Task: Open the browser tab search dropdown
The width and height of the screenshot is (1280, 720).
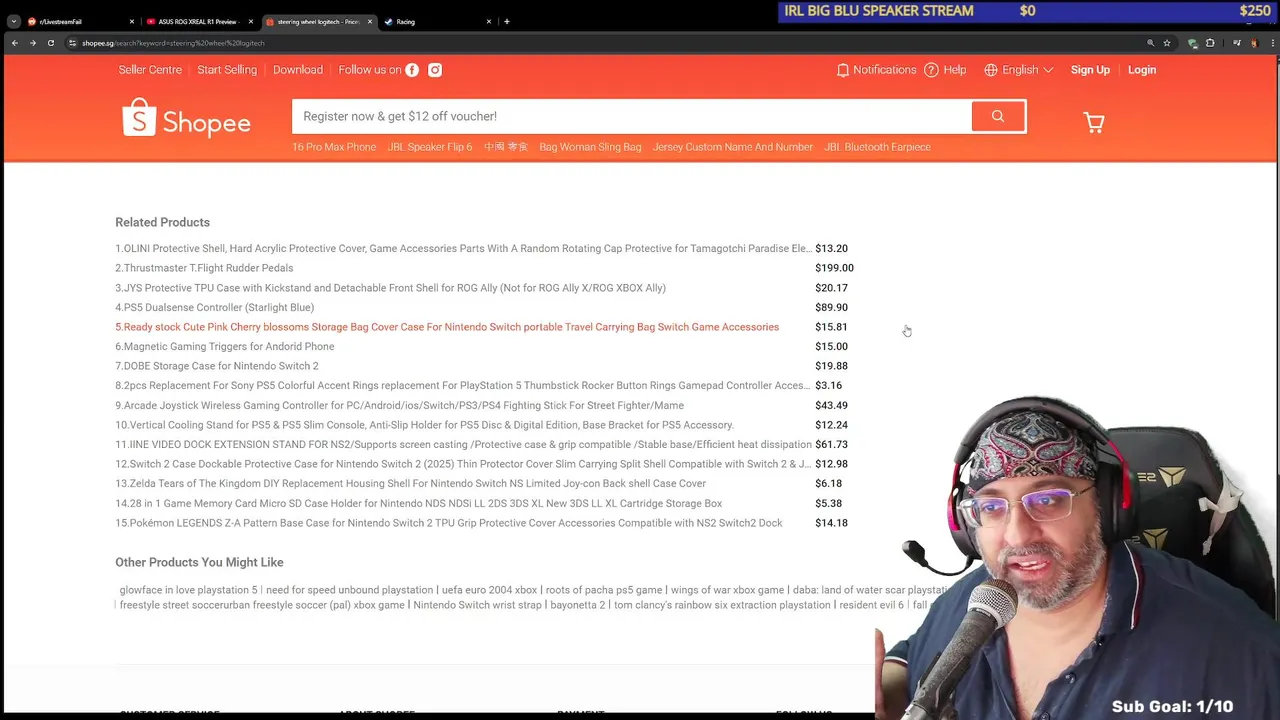Action: point(13,21)
